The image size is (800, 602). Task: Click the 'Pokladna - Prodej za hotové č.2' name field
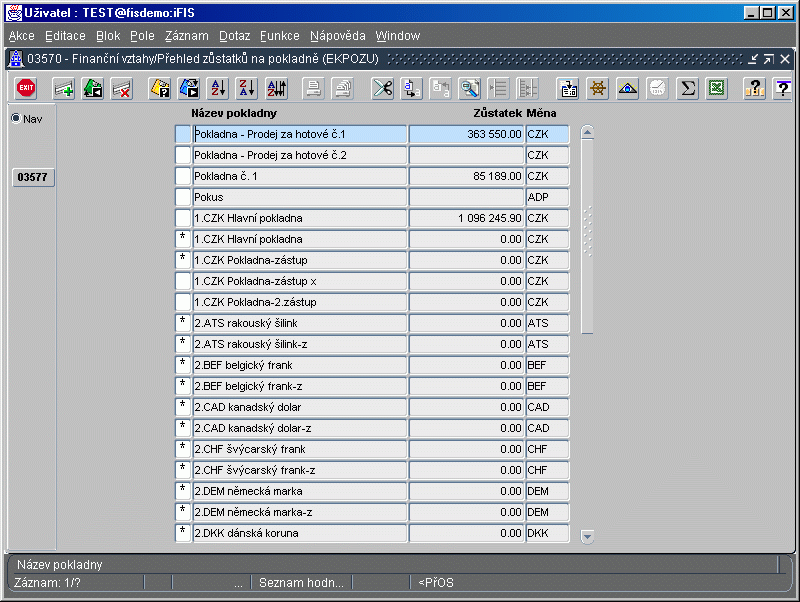pos(300,155)
